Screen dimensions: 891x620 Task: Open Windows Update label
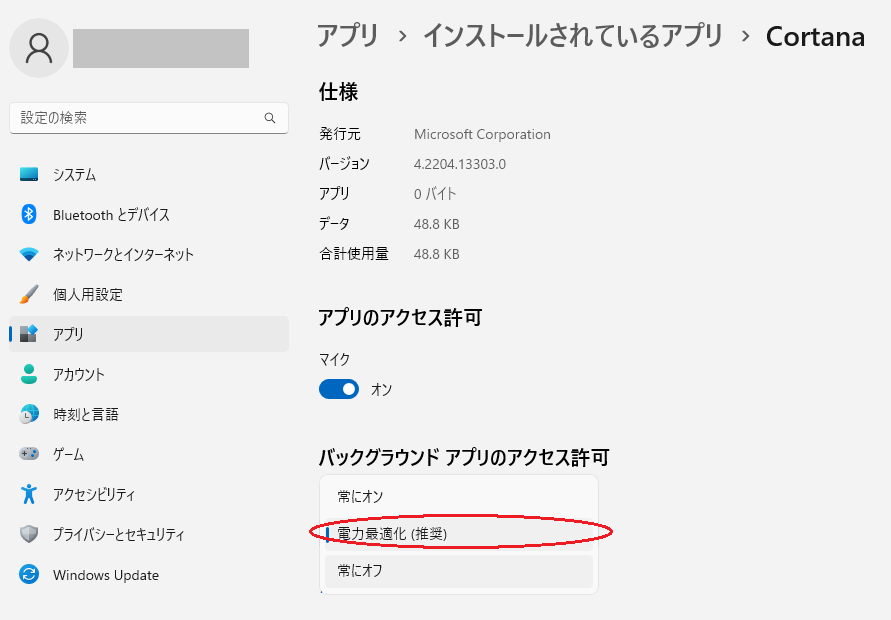tap(106, 575)
